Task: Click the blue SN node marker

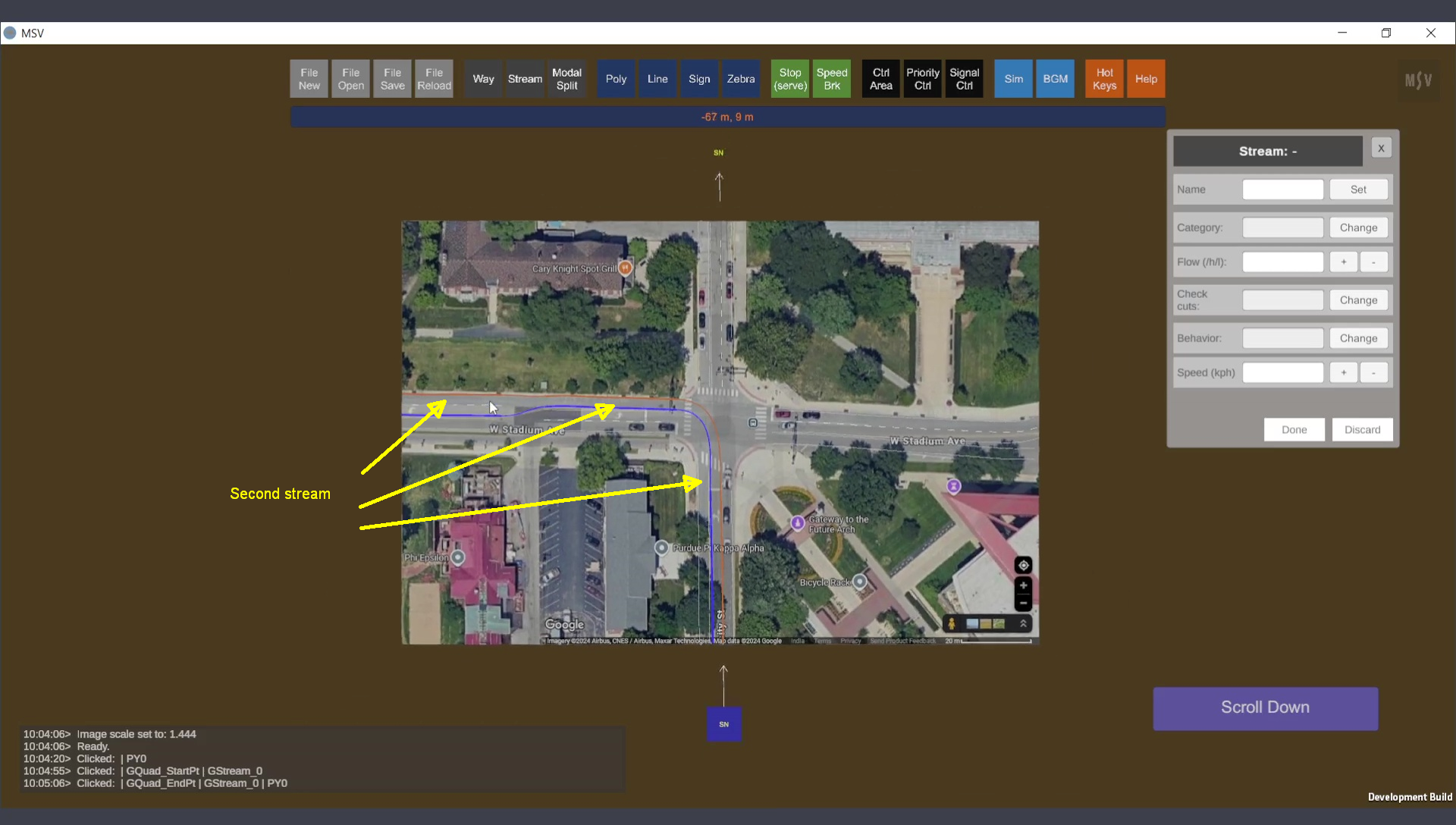Action: [723, 724]
